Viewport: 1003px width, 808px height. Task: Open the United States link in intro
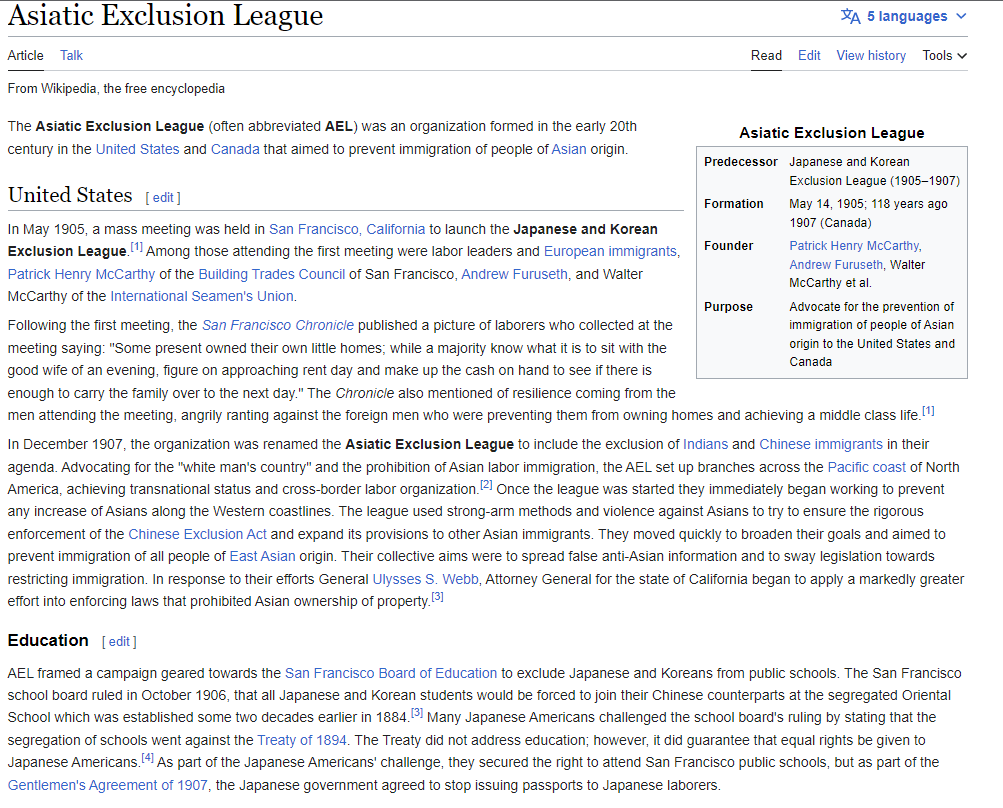coord(138,149)
